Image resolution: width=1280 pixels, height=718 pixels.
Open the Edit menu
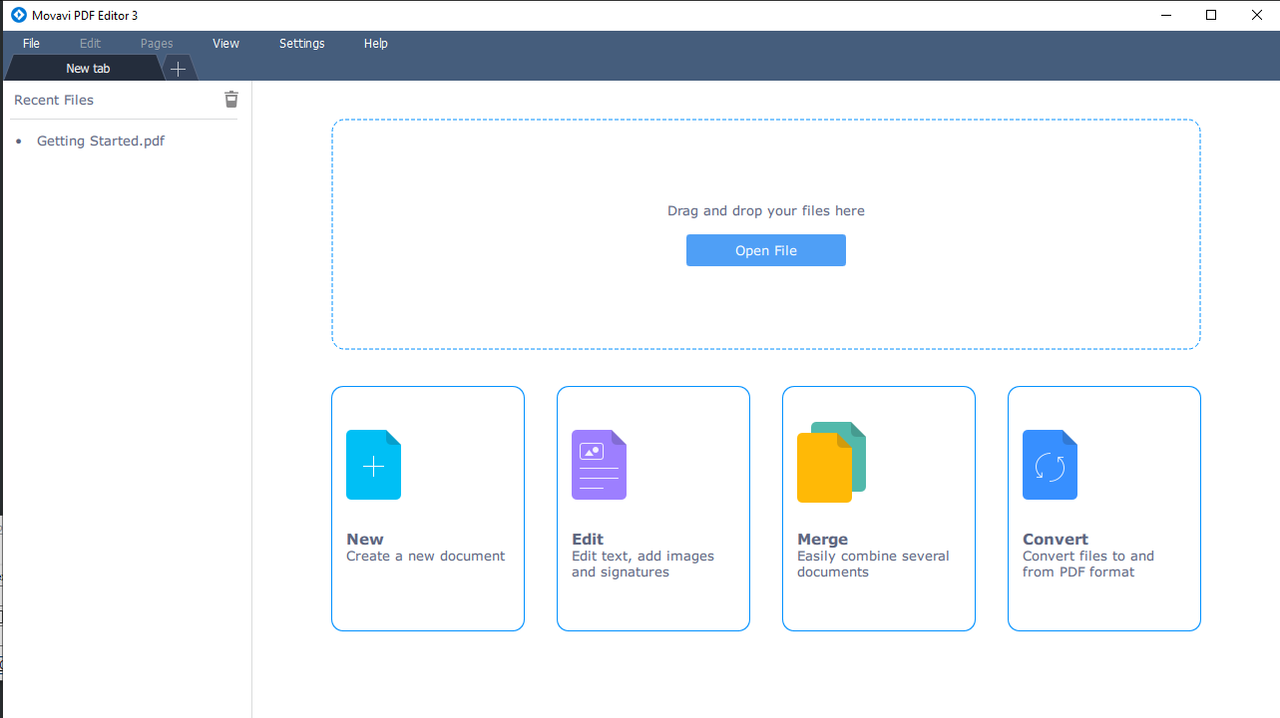[x=90, y=43]
